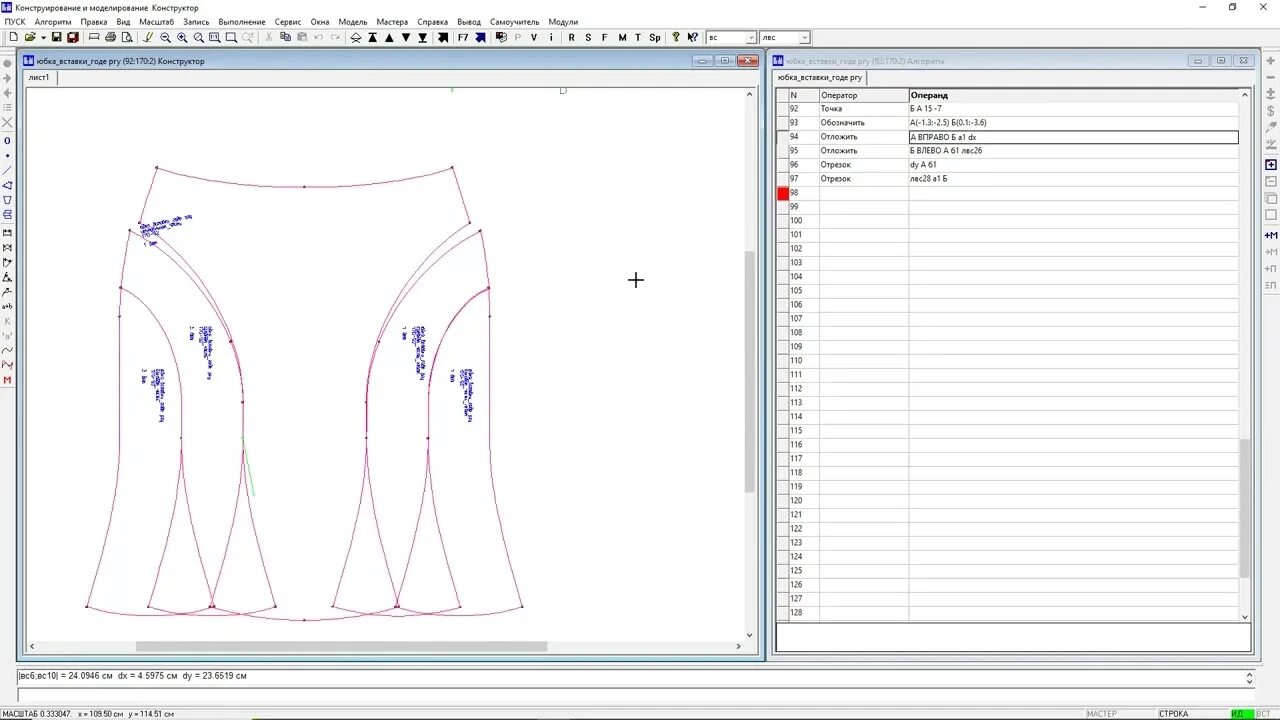Image resolution: width=1280 pixels, height=720 pixels.
Task: Click the F7 toolbar button
Action: (x=463, y=37)
